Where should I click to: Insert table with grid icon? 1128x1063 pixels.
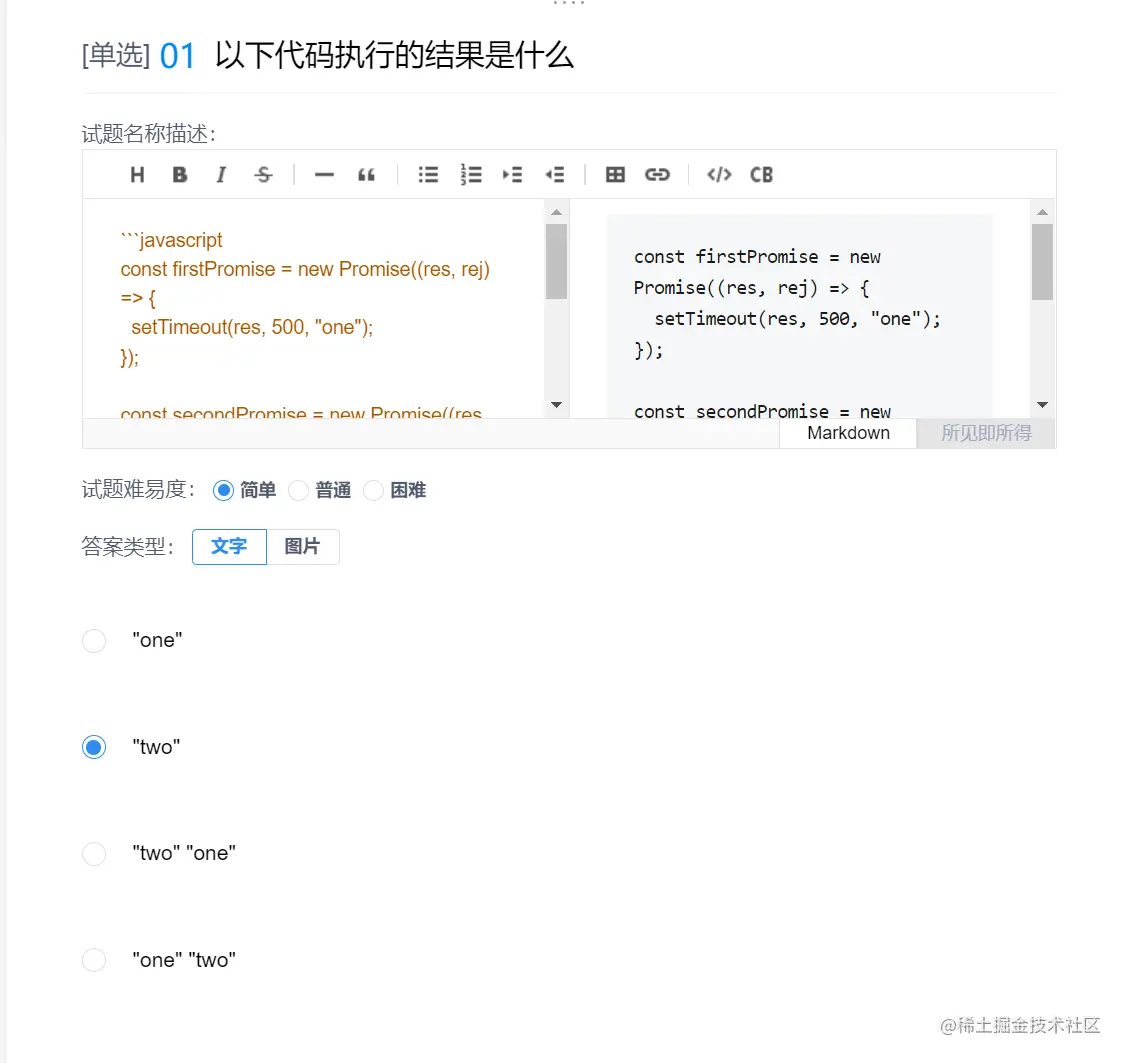coord(615,175)
